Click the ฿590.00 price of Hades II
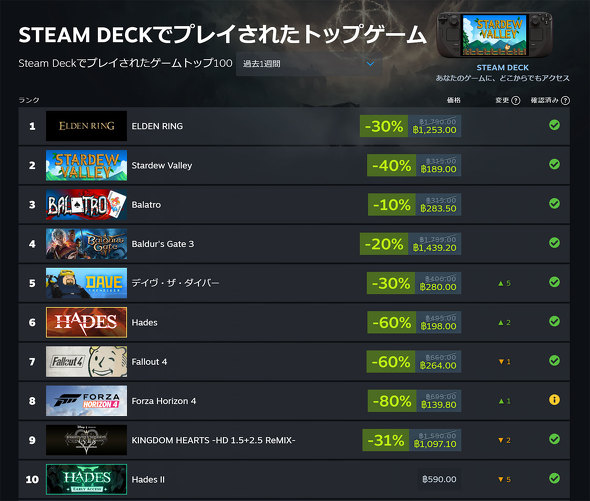The image size is (590, 501). click(x=439, y=479)
